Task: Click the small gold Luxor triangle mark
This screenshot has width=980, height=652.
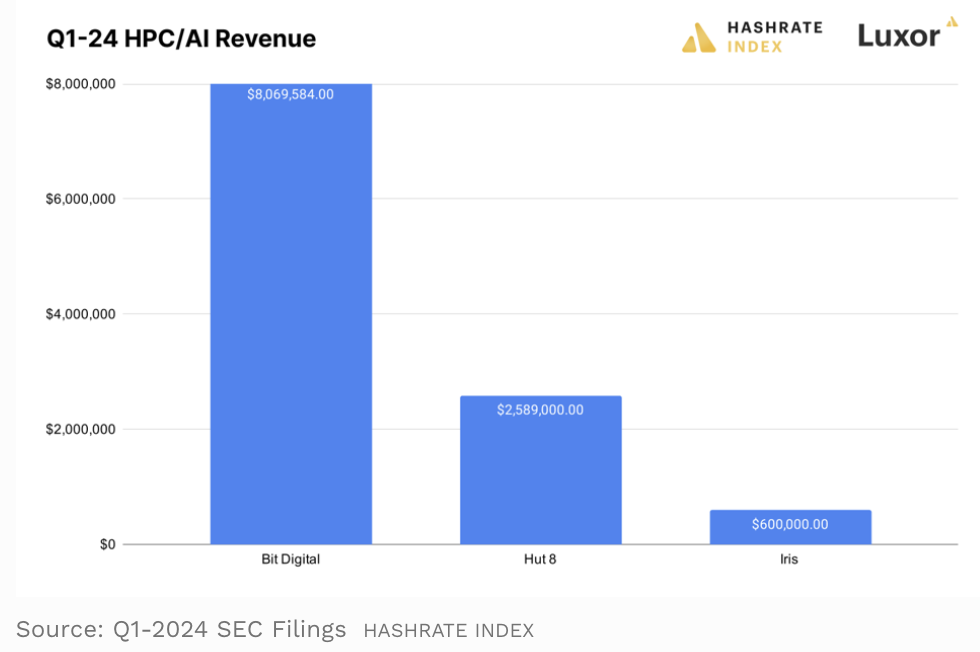Action: [952, 22]
